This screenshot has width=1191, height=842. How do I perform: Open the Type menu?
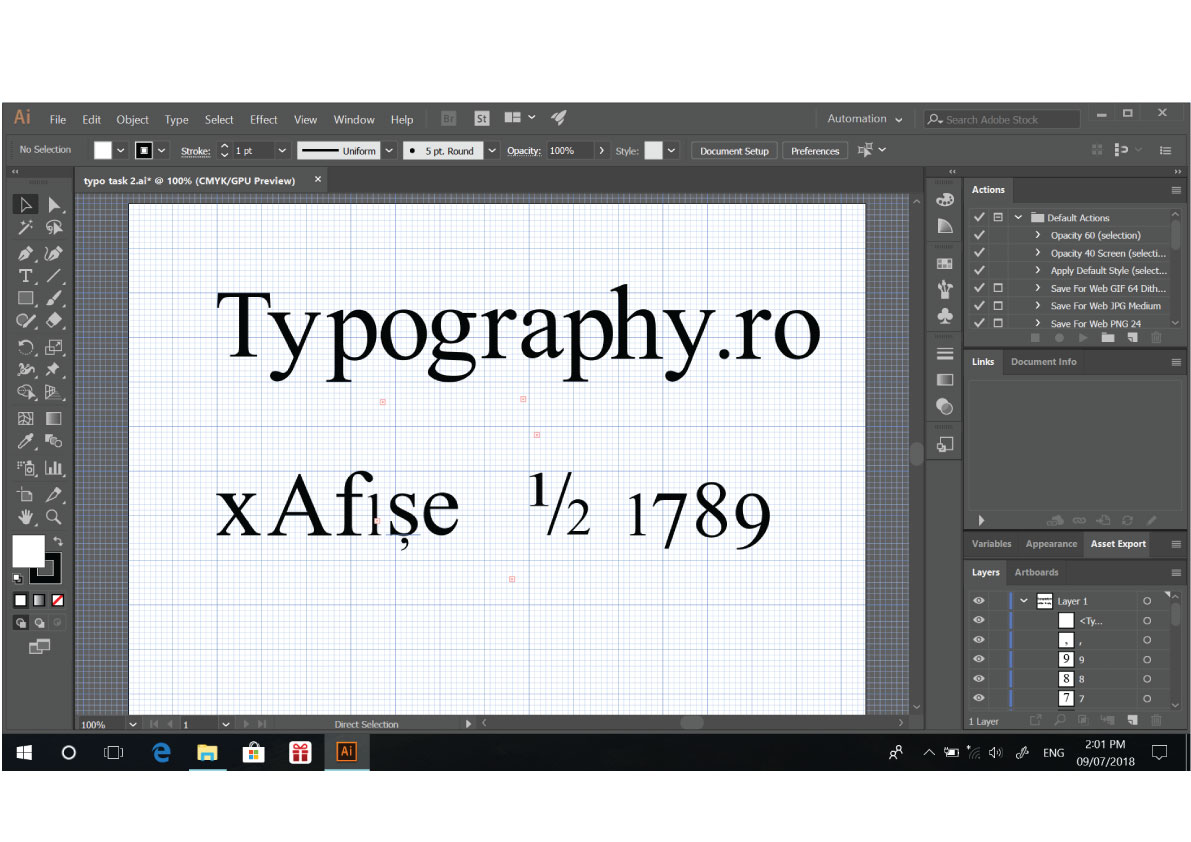click(x=176, y=119)
